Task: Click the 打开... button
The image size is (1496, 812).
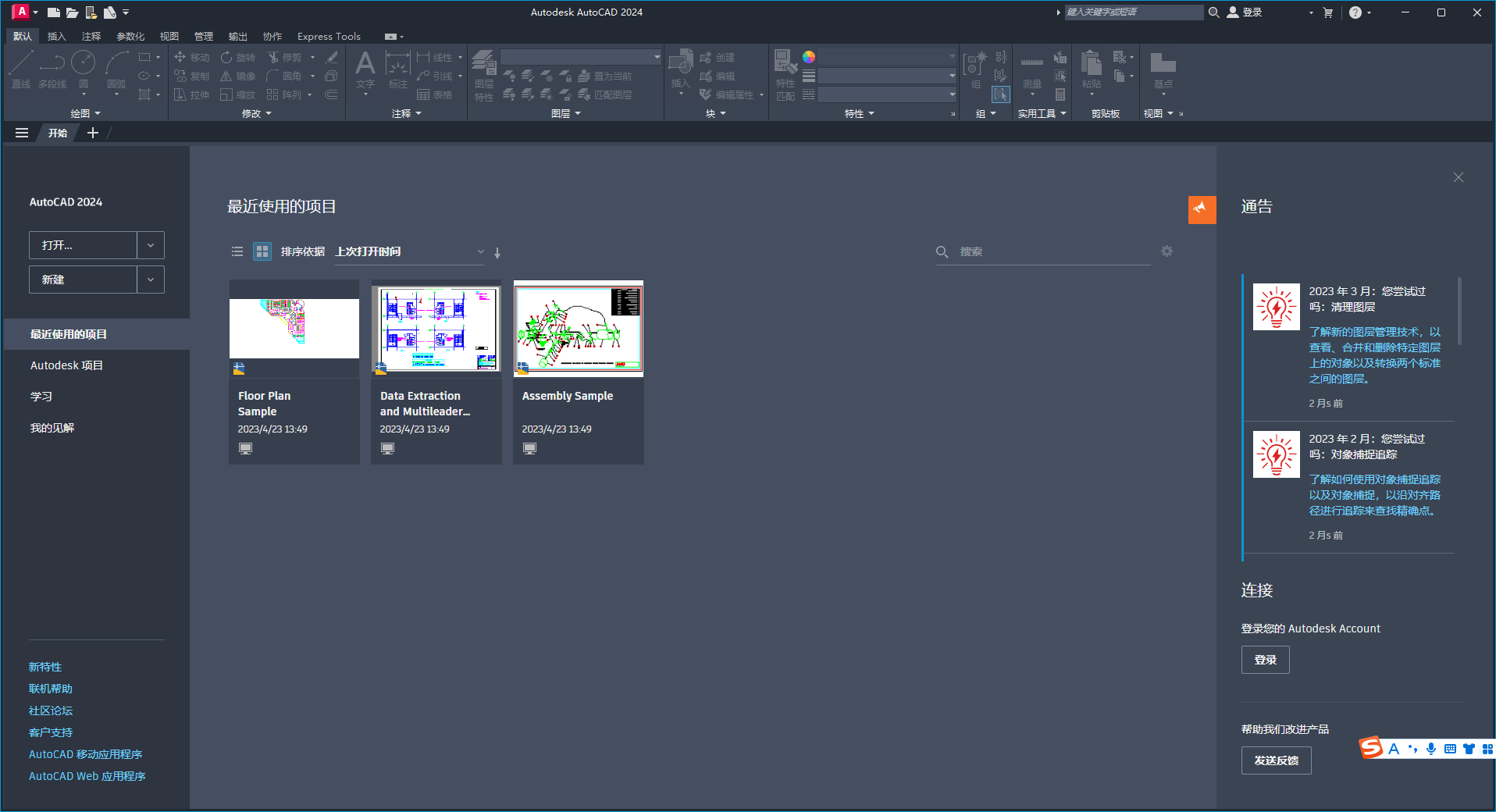Action: [x=83, y=245]
